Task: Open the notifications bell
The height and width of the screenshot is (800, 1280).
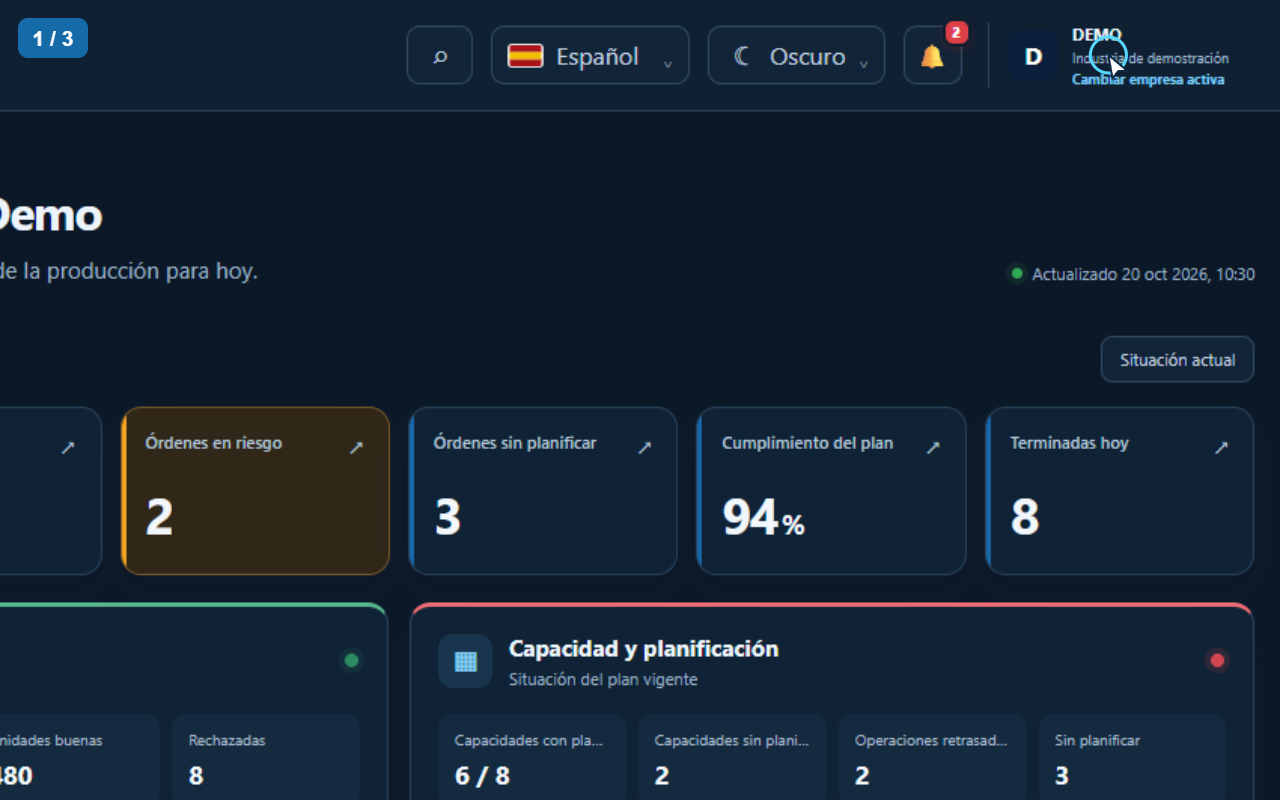Action: click(x=932, y=56)
